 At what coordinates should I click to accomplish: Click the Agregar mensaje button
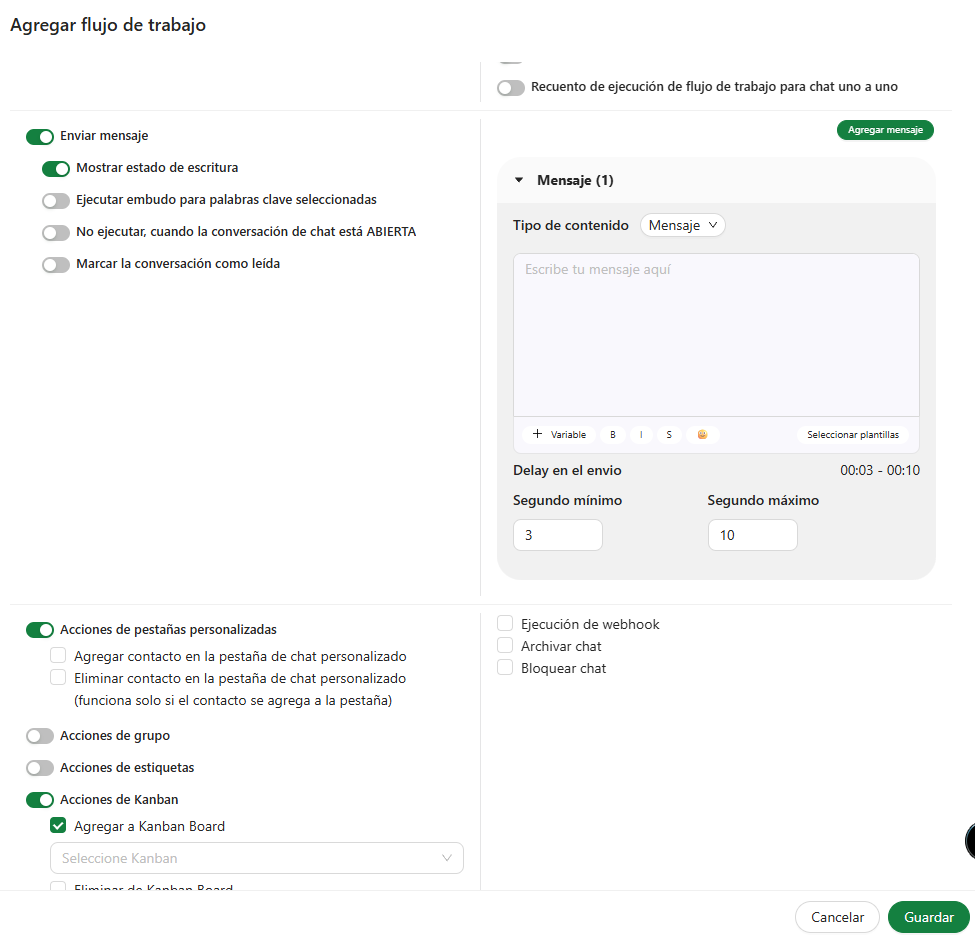885,130
